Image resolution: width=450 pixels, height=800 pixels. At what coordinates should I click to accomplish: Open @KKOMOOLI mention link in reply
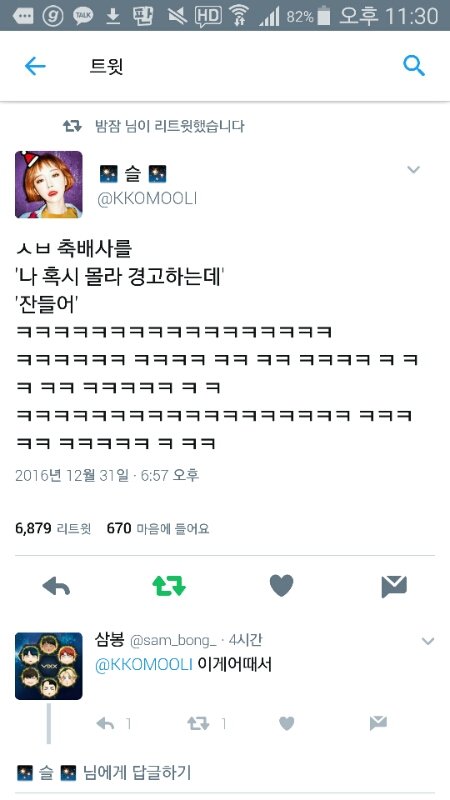[x=144, y=665]
